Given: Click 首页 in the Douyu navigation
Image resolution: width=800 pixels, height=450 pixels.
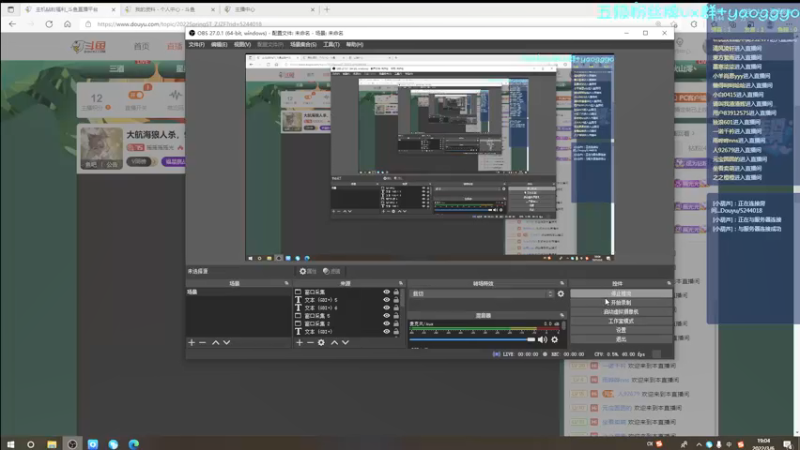Looking at the screenshot, I should (141, 46).
